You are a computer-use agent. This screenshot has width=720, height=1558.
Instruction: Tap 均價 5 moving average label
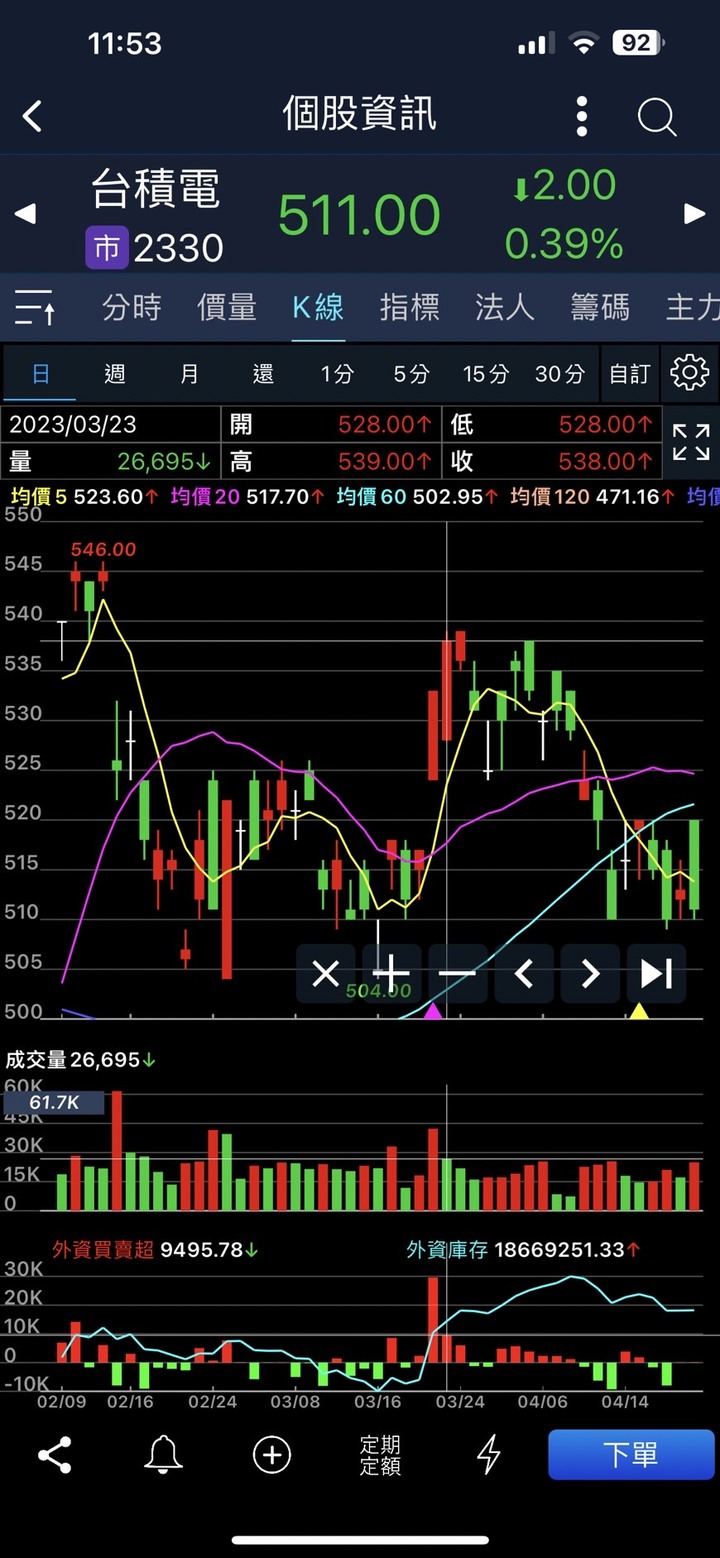tap(84, 496)
